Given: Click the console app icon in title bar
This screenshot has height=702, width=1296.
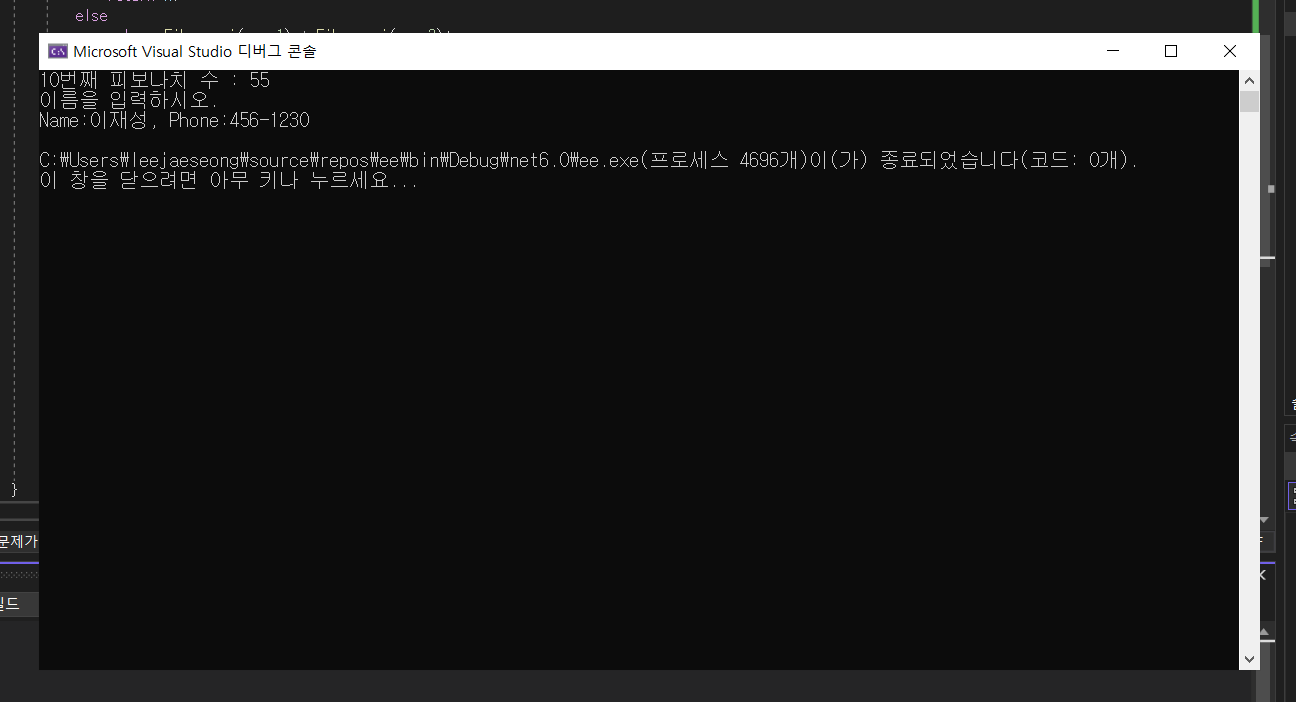Looking at the screenshot, I should coord(58,51).
